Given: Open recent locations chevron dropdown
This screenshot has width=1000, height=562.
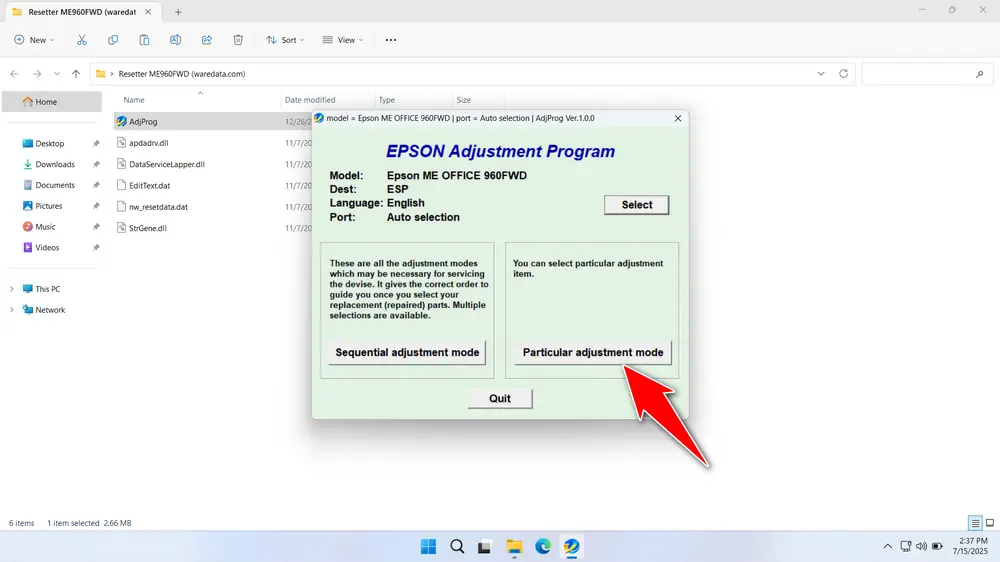Looking at the screenshot, I should 57,74.
